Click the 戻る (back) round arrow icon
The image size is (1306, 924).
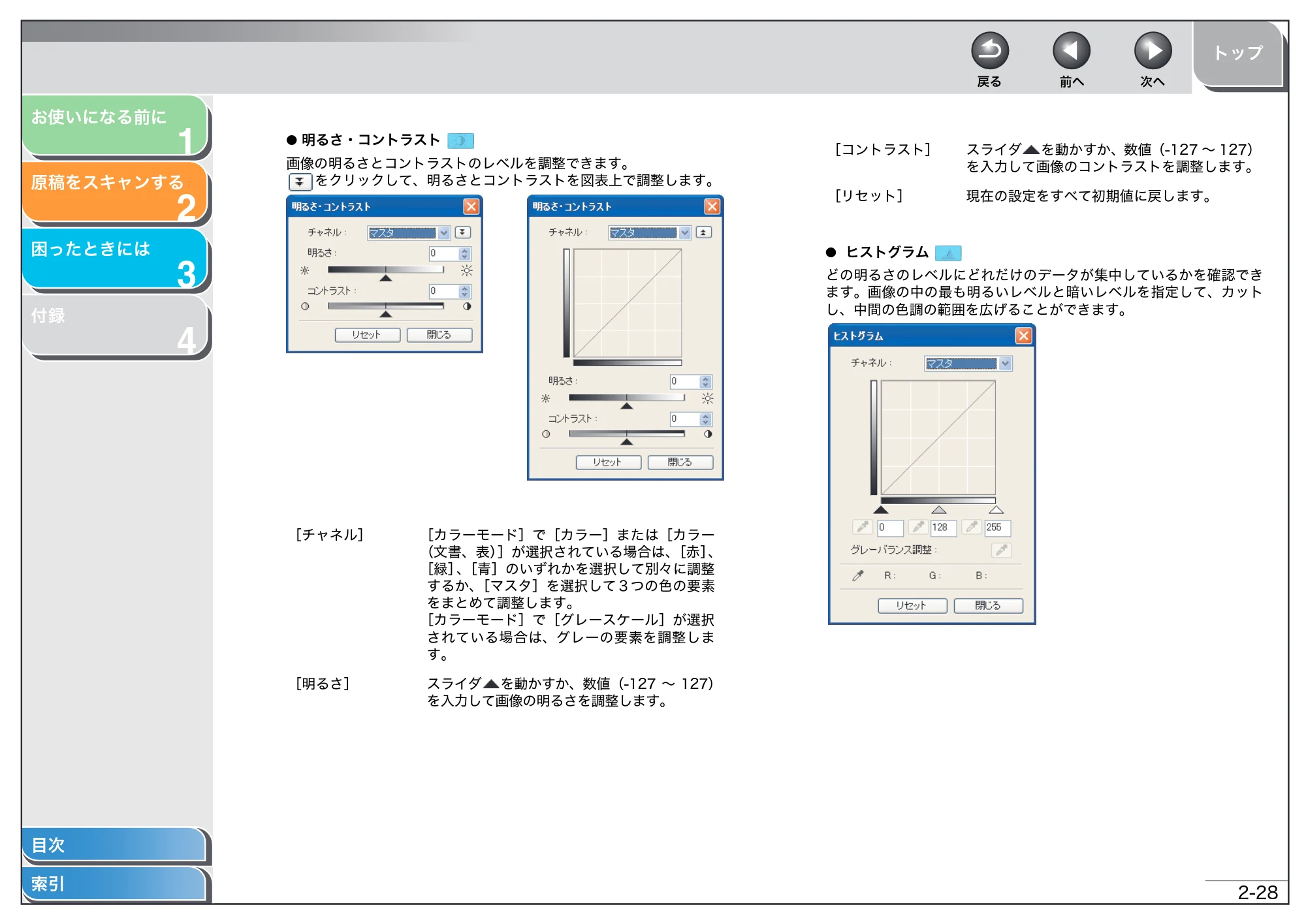tap(989, 50)
